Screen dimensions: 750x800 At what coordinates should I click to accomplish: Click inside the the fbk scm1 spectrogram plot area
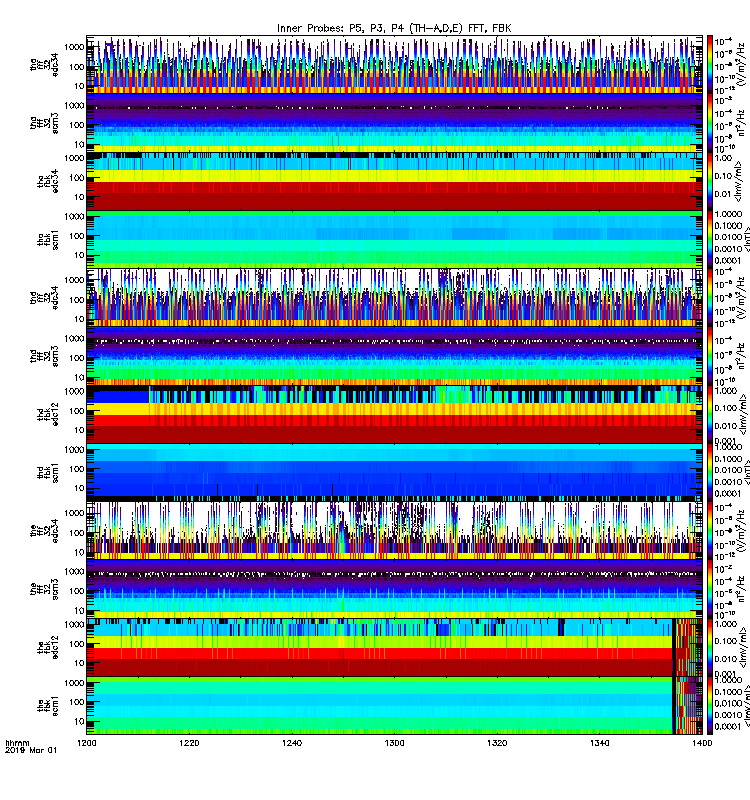tap(394, 706)
